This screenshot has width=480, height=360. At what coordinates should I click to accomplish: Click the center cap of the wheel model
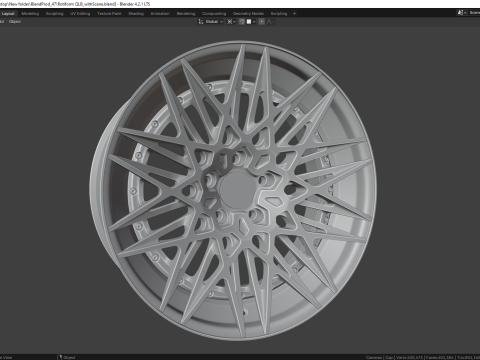coord(237,189)
